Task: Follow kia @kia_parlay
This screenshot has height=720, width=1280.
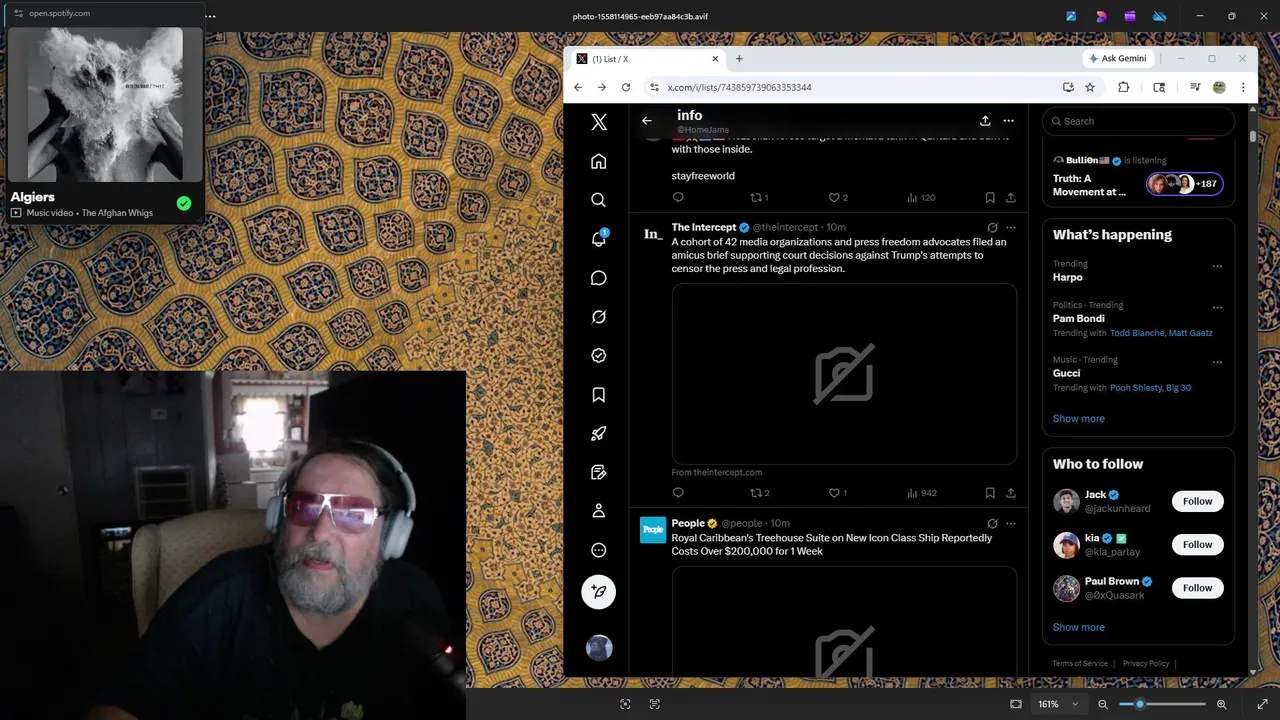Action: click(x=1197, y=545)
